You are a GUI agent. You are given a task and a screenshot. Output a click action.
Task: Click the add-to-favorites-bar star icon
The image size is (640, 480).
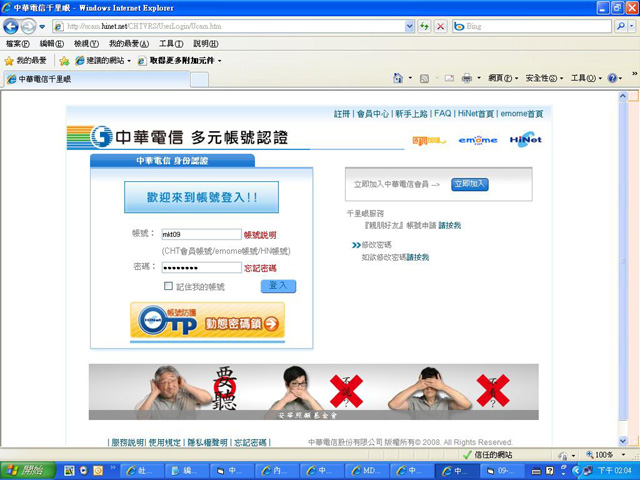64,61
